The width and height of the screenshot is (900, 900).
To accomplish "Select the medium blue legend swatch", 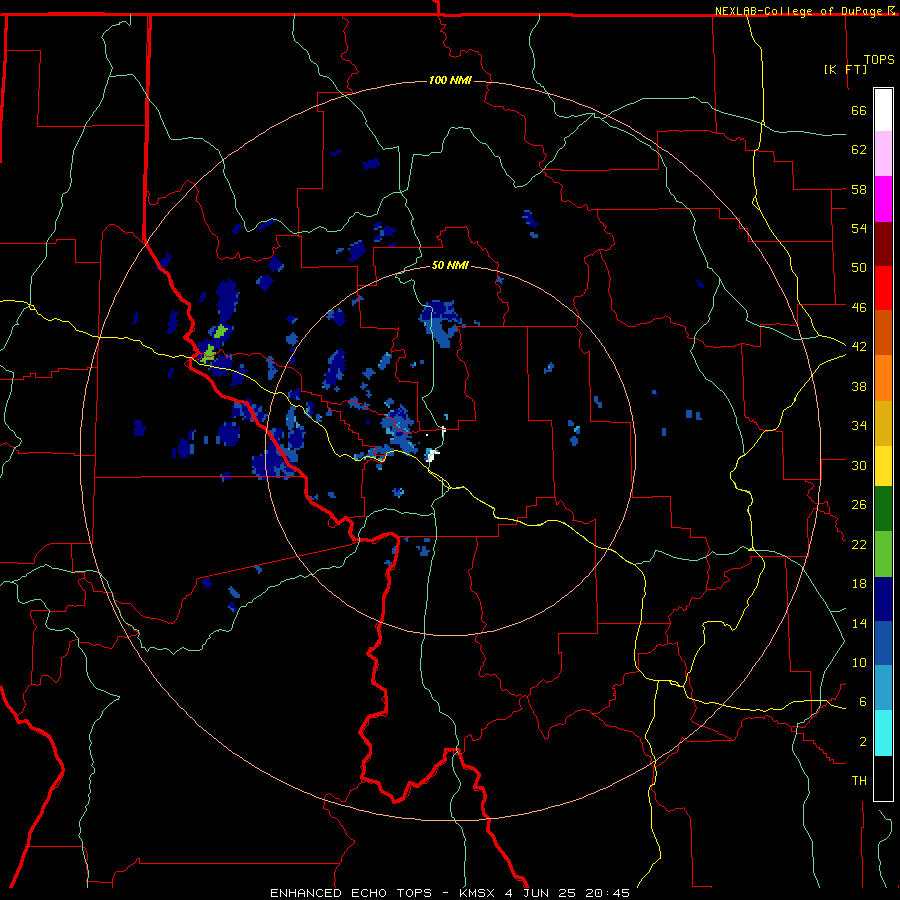I will [883, 643].
